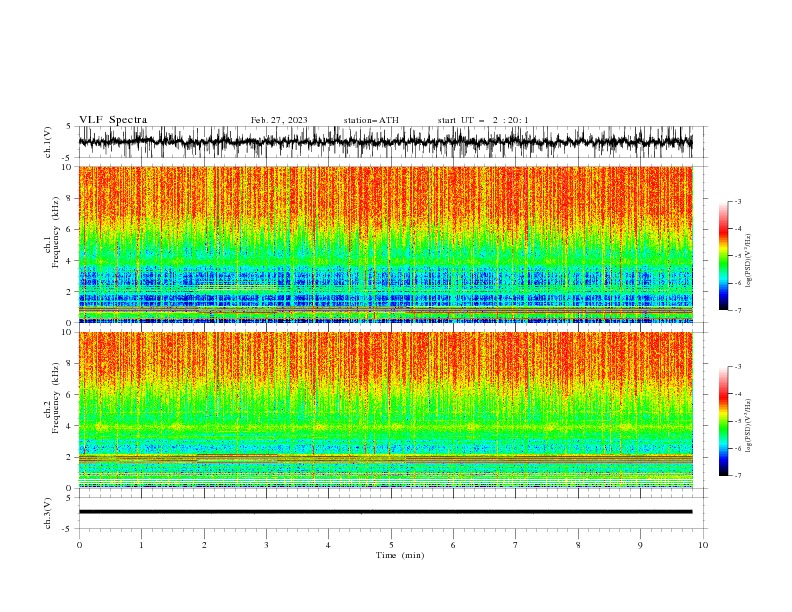Click the ch.2 "Frequency (kHz)" axis label
Image resolution: width=792 pixels, height=612 pixels.
(56, 398)
